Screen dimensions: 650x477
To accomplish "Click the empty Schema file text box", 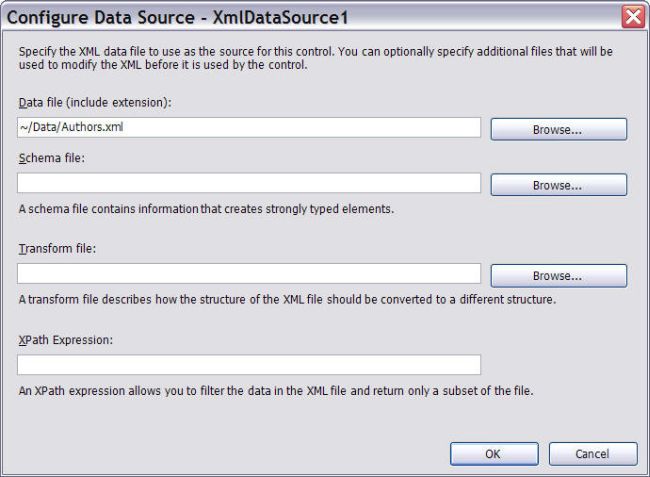I will pos(249,183).
